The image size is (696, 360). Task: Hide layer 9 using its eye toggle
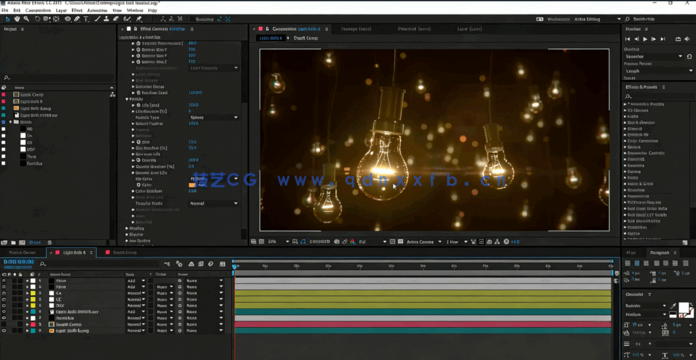tap(4, 331)
